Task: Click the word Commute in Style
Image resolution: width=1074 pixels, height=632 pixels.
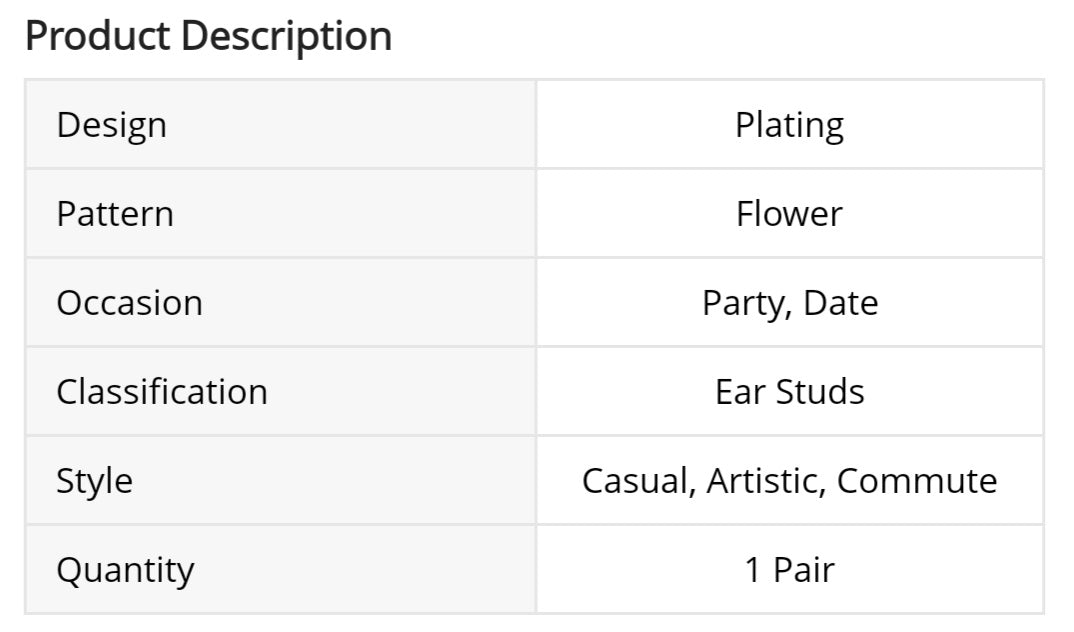Action: 917,480
